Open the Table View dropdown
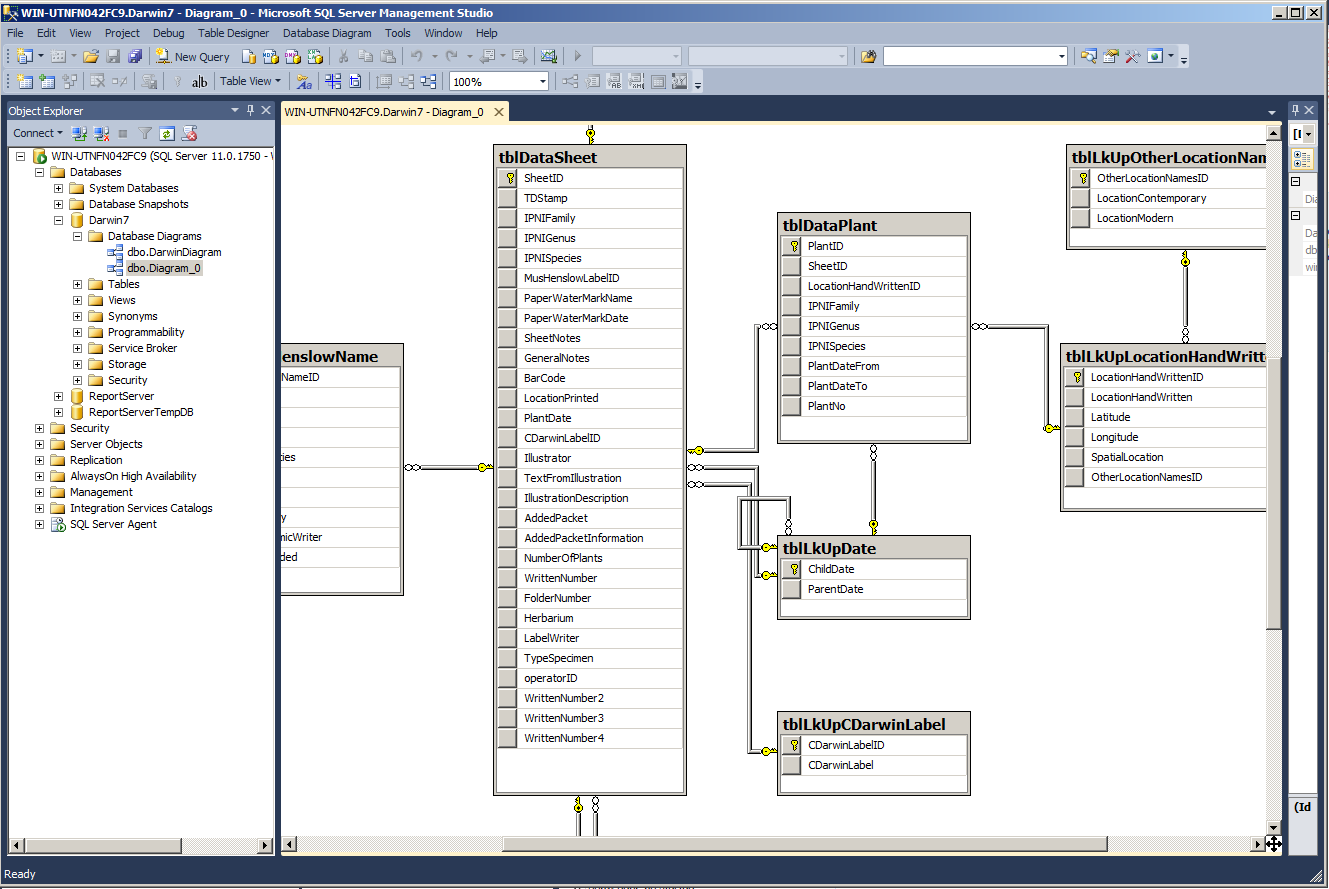The image size is (1329, 889). tap(251, 82)
